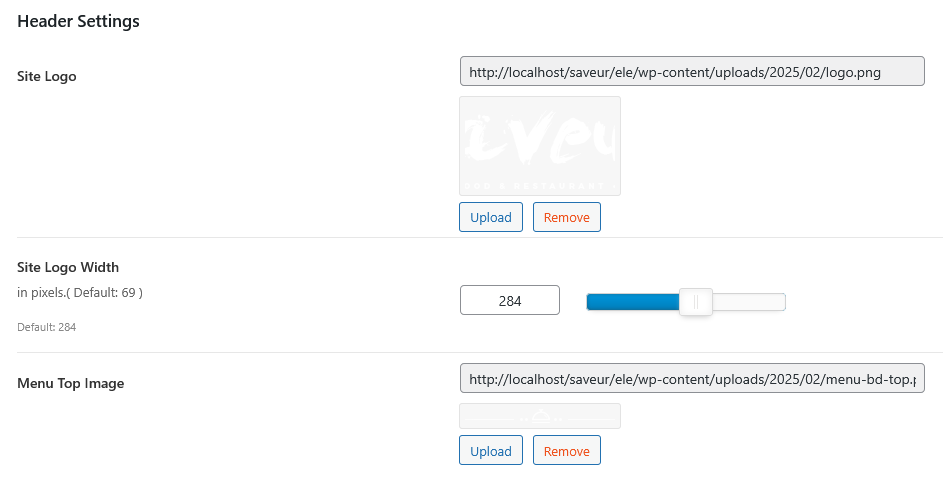Click the Site Logo preview thumbnail
Viewport: 943px width, 482px height.
click(x=540, y=146)
